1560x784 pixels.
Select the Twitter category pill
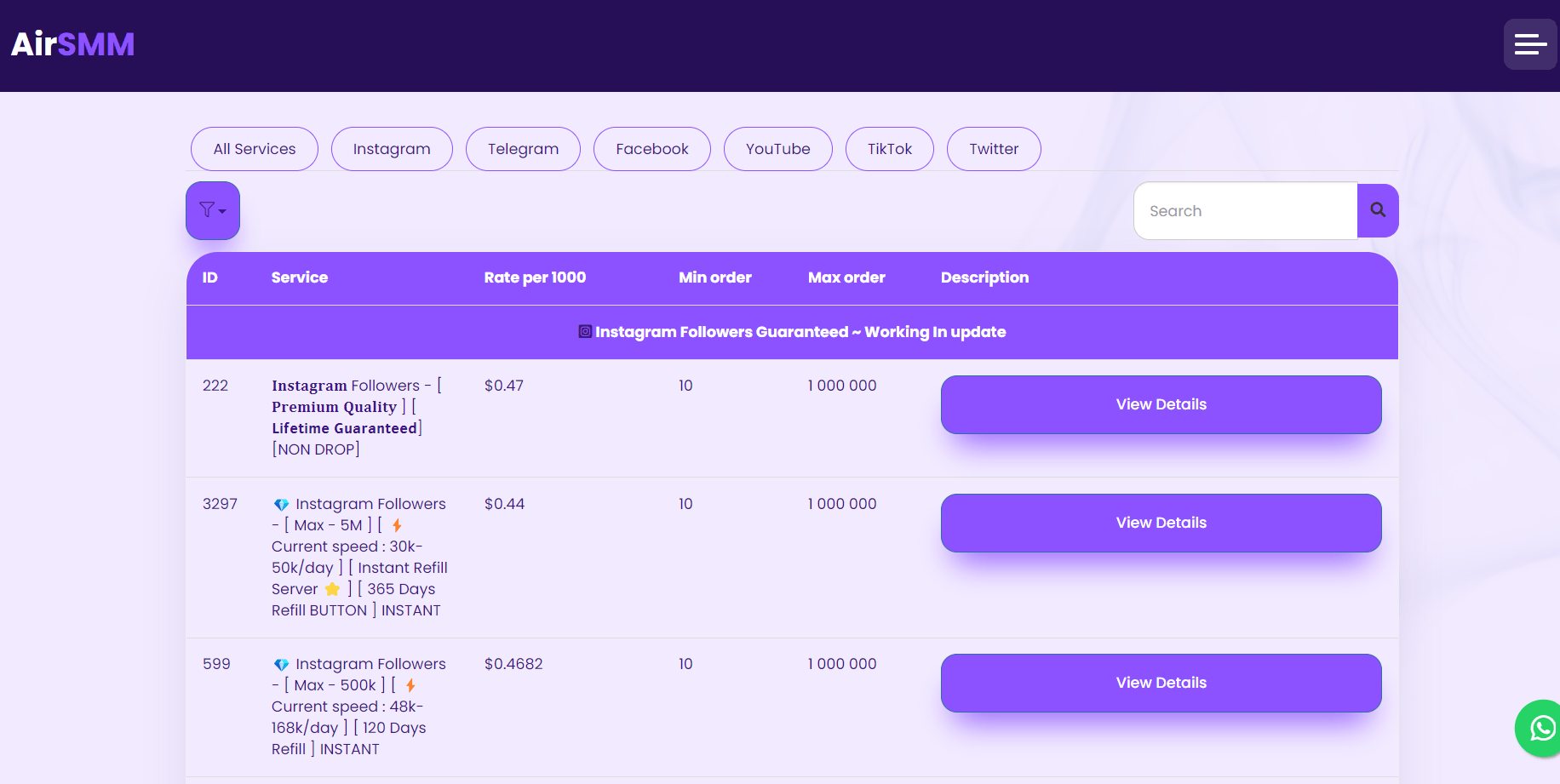(993, 149)
